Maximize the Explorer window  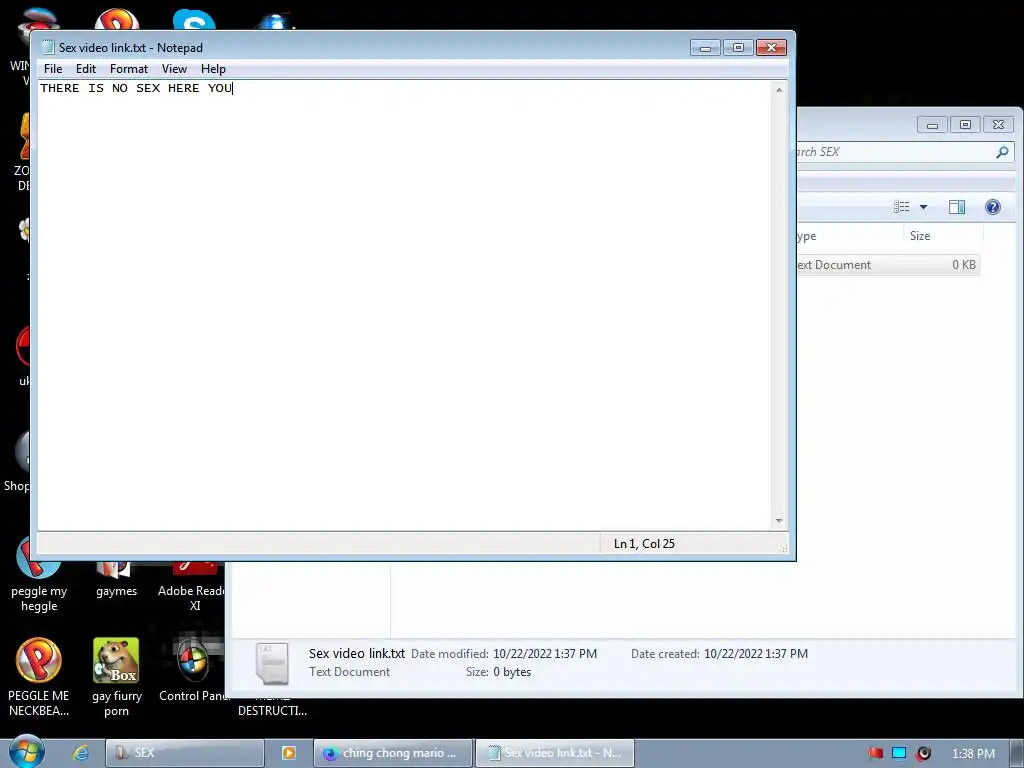pos(965,125)
